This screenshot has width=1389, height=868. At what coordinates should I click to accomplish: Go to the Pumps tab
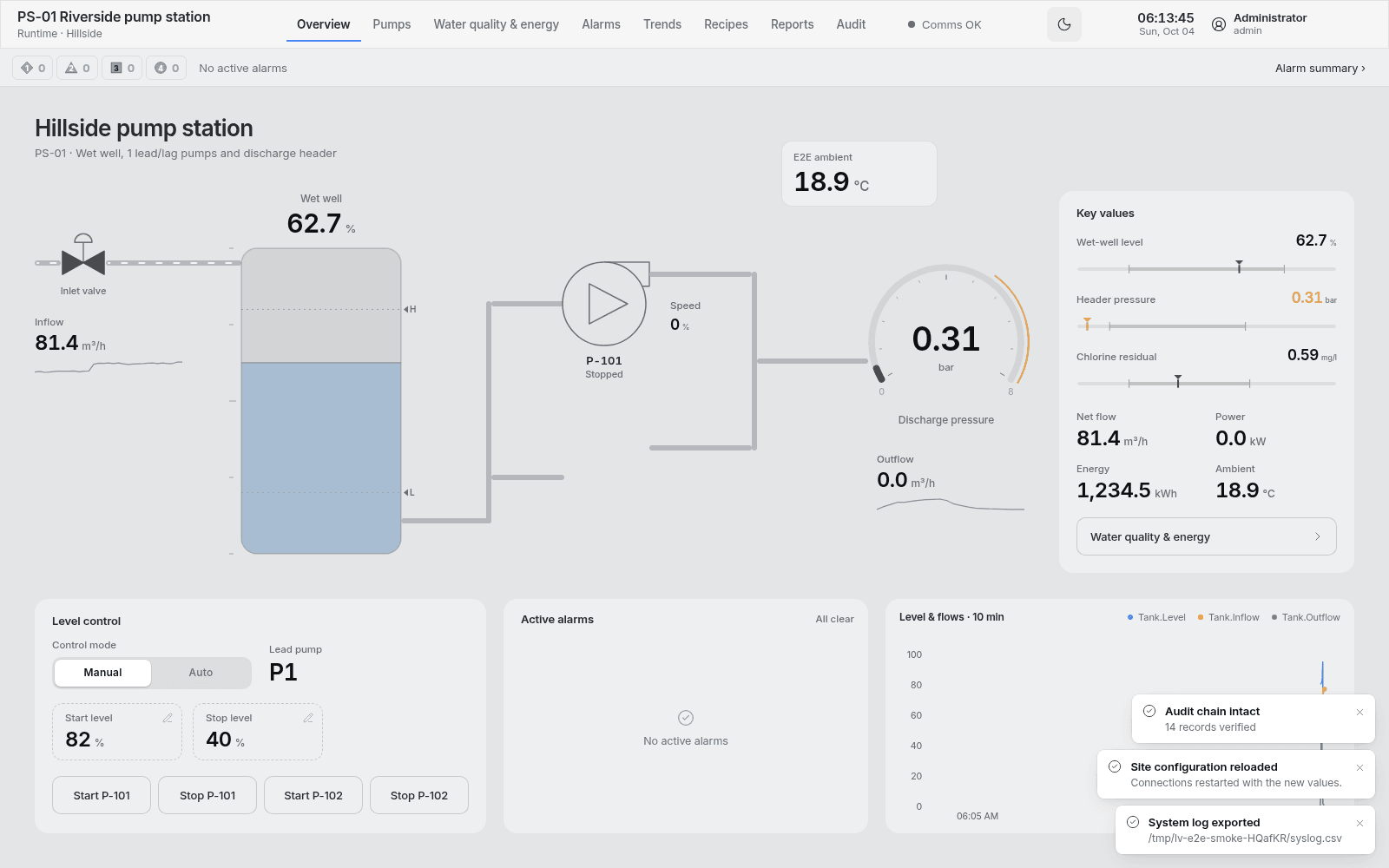click(x=392, y=24)
